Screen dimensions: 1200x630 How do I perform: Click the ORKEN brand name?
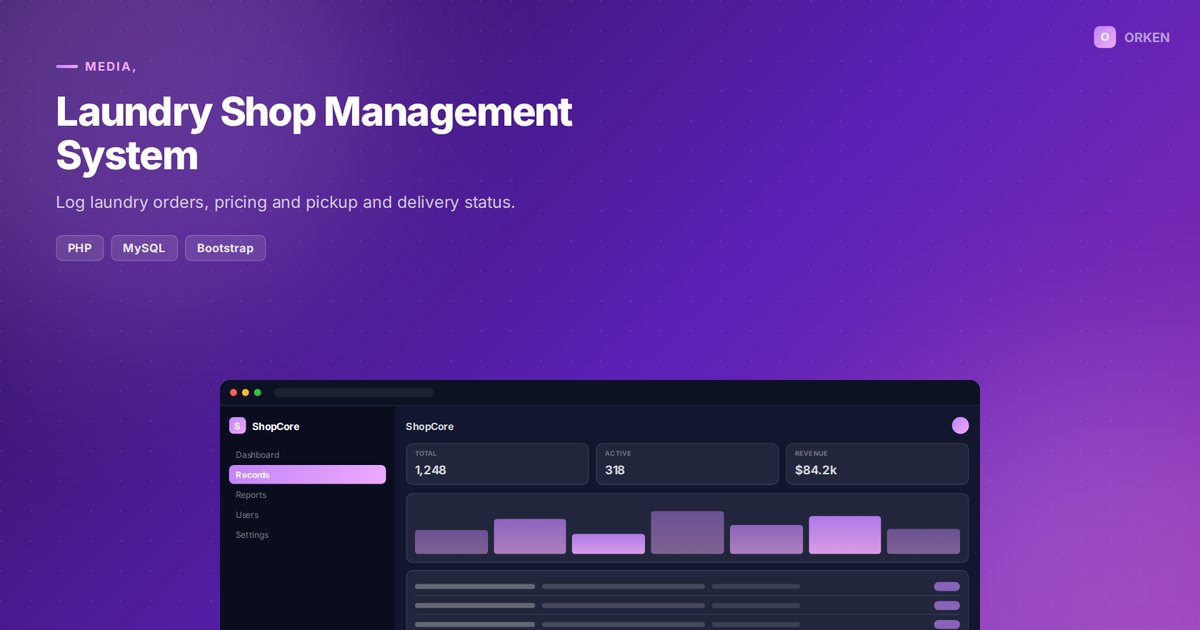1147,37
